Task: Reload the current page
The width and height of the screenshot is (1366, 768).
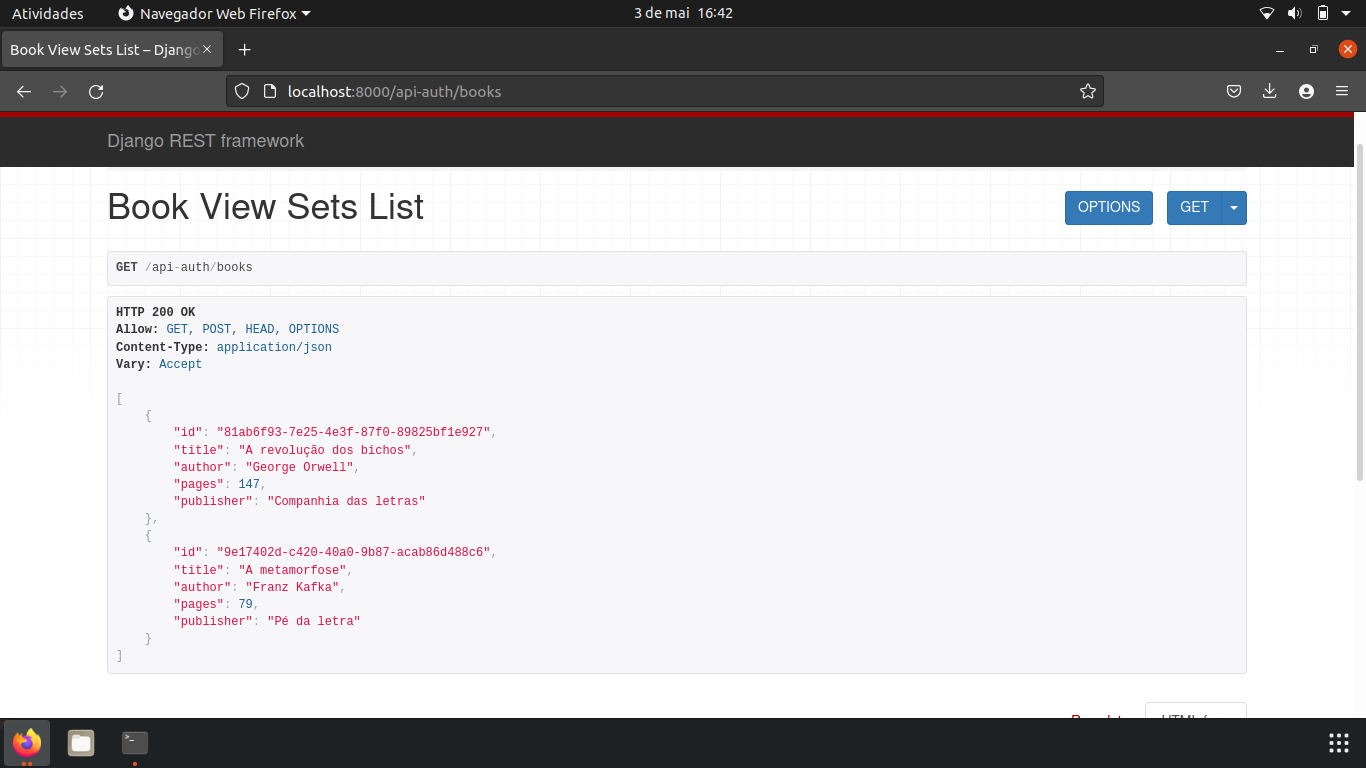Action: pyautogui.click(x=96, y=91)
